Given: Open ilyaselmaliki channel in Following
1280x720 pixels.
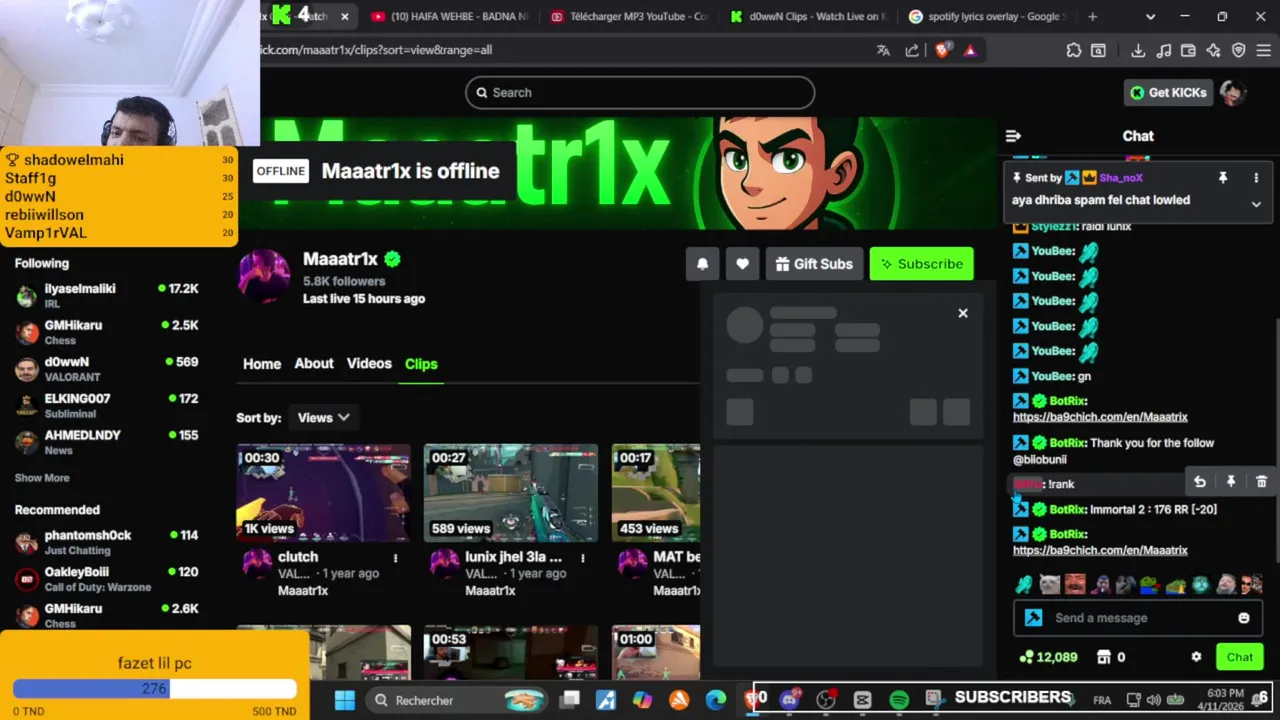Looking at the screenshot, I should (106, 295).
